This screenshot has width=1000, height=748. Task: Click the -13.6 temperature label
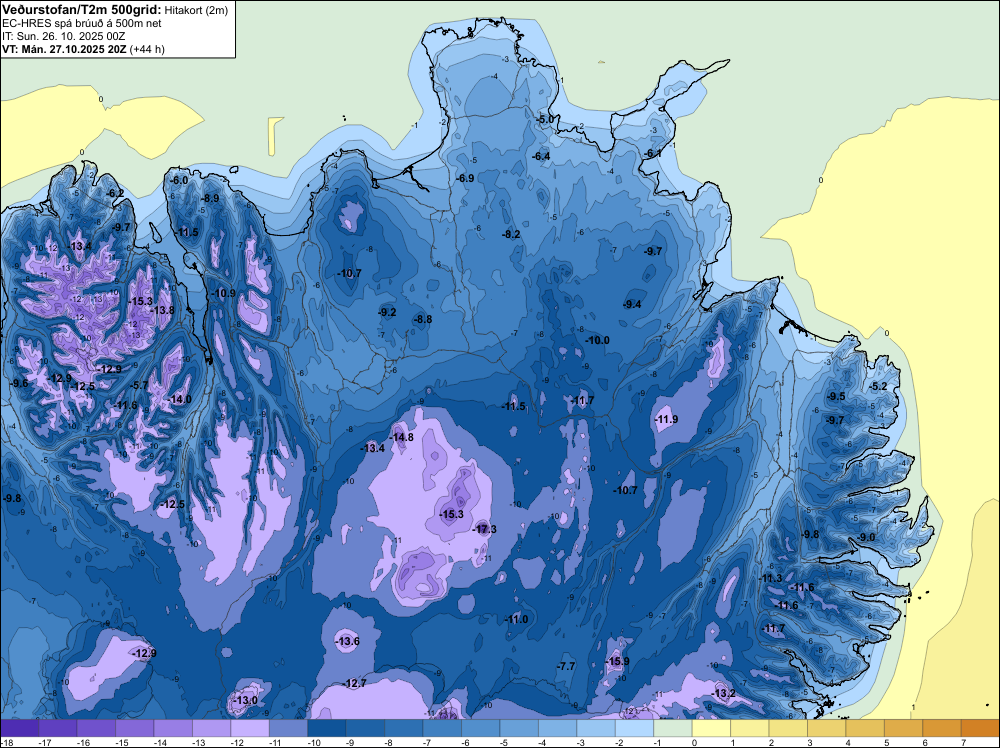point(348,642)
